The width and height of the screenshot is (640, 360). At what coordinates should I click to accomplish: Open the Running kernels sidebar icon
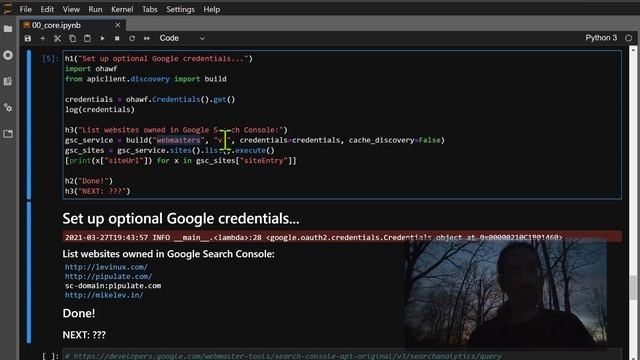(8, 55)
